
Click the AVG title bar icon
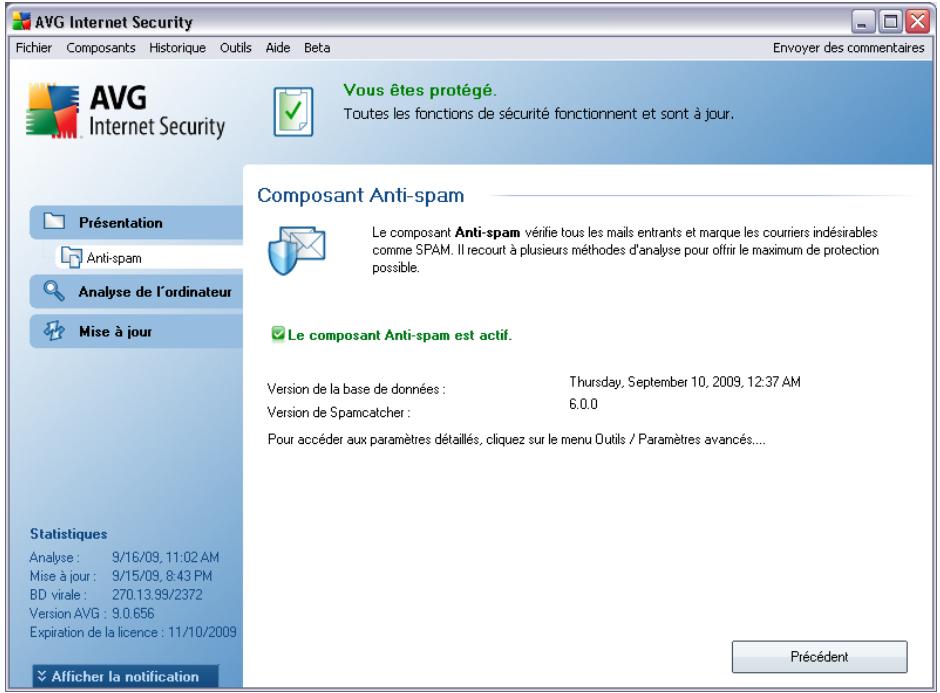pos(21,22)
